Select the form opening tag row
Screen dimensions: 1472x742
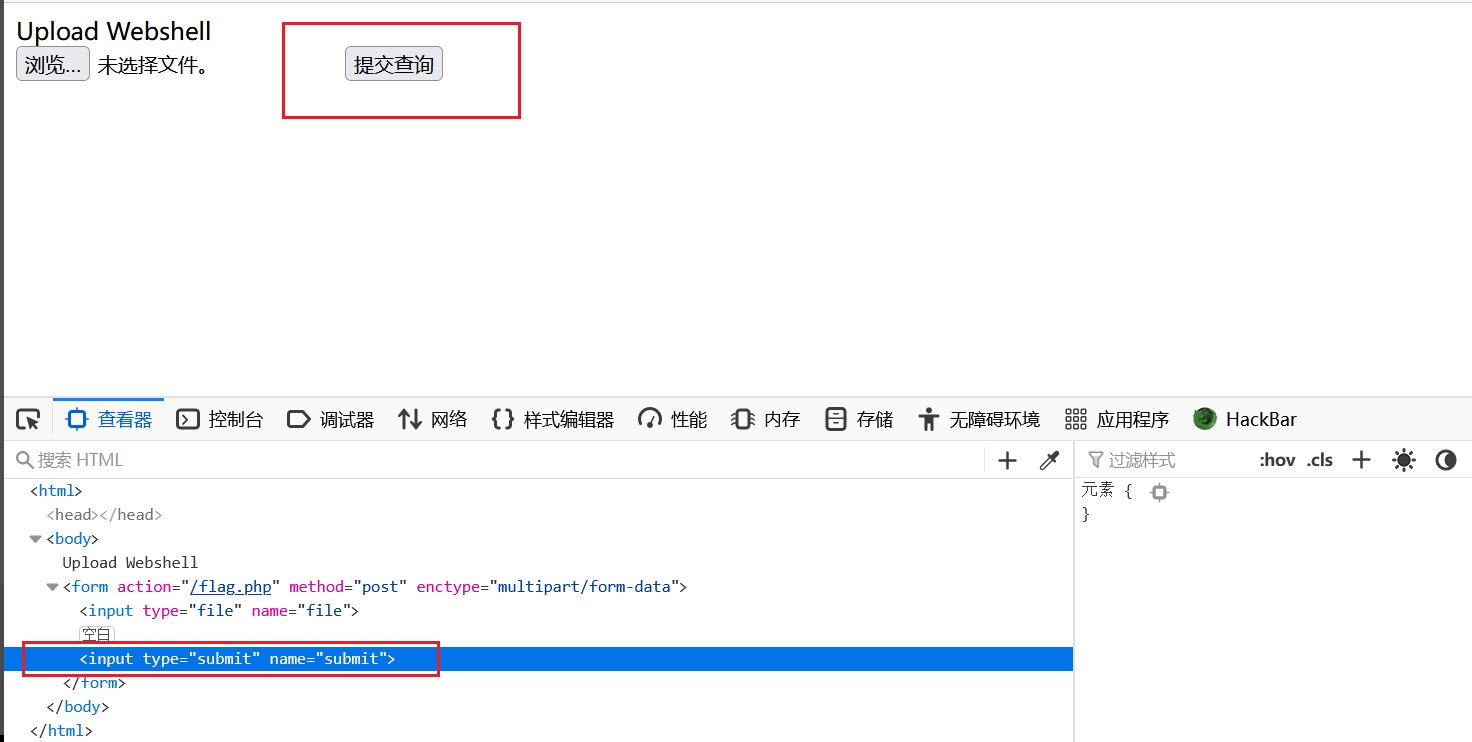pos(538,587)
